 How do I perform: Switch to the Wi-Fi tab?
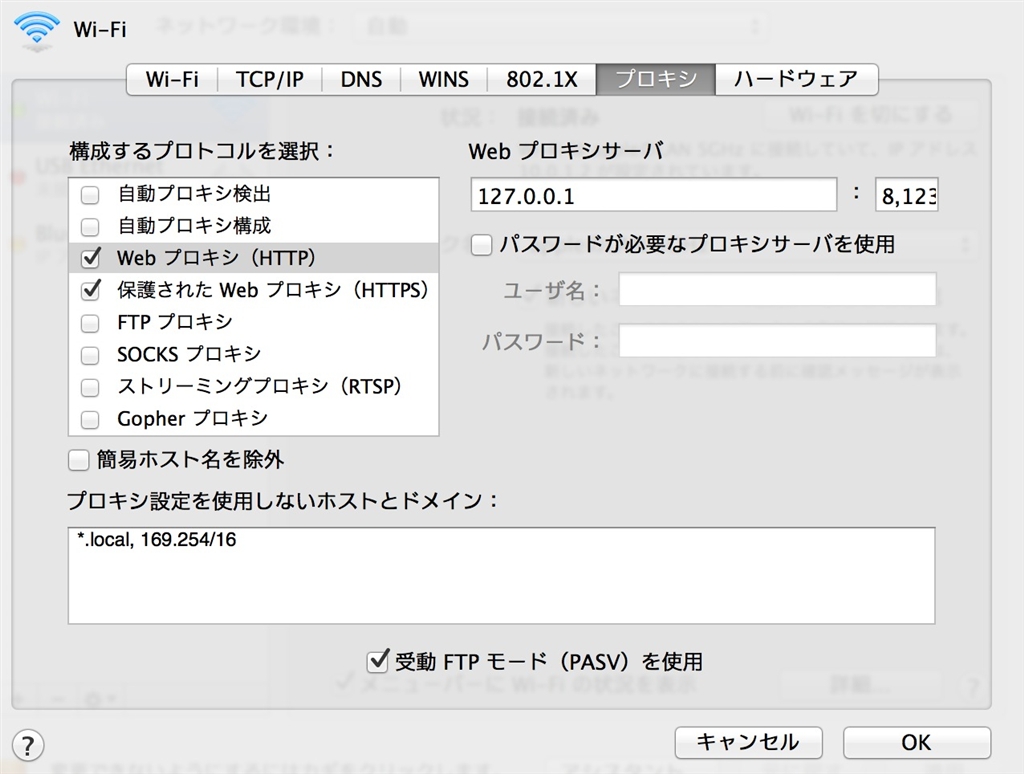(x=172, y=80)
